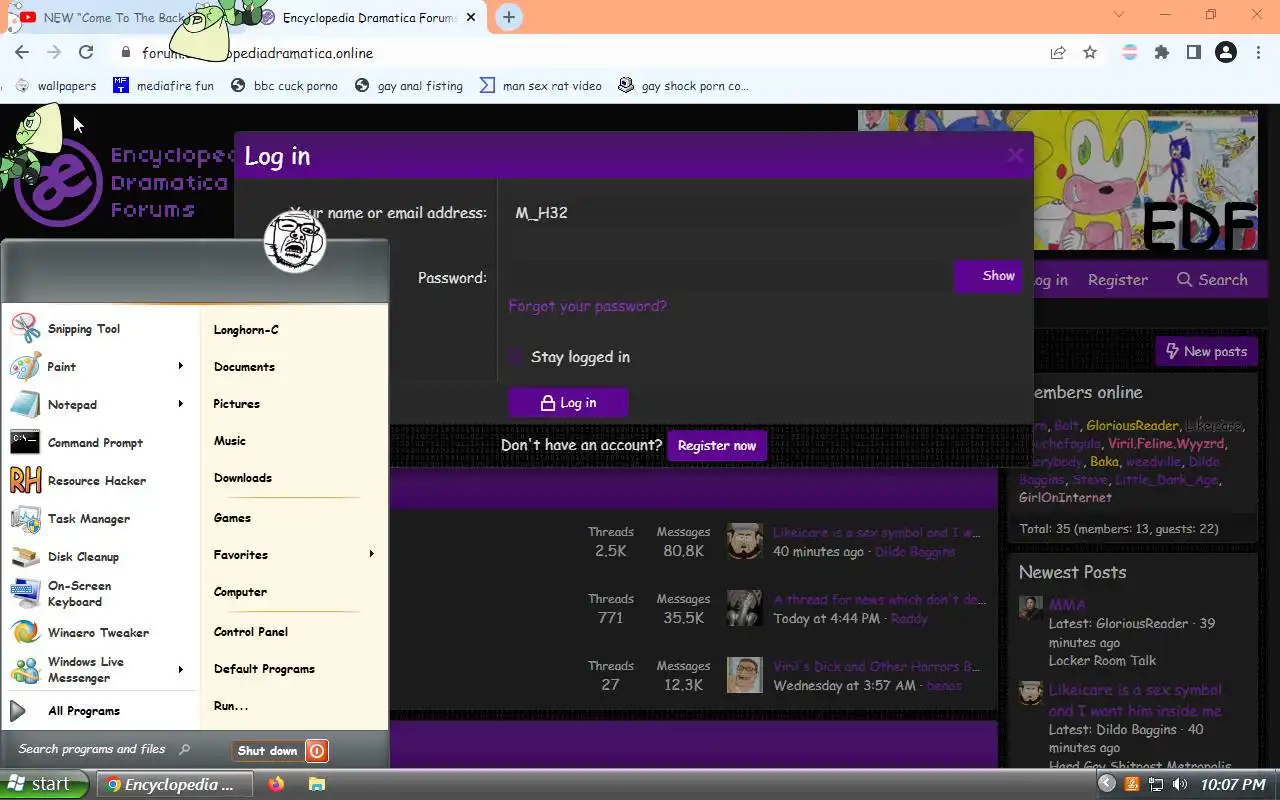The image size is (1280, 800).
Task: Toggle Chrome side panel icon
Action: [1193, 53]
